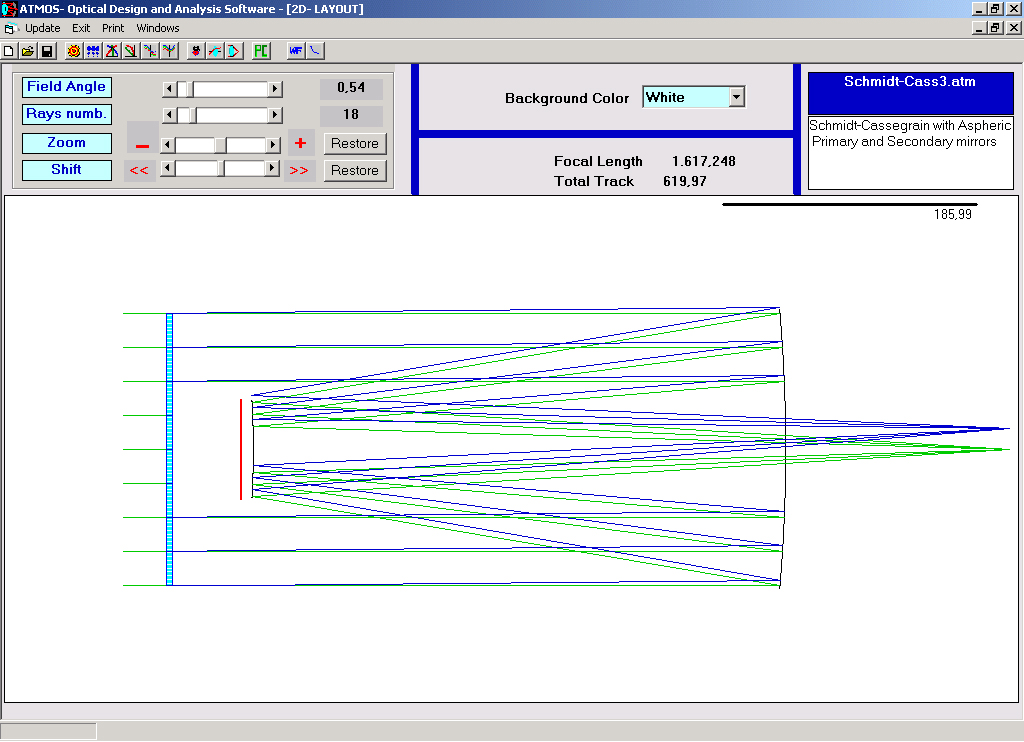Click the Save floppy disk icon

tap(47, 51)
